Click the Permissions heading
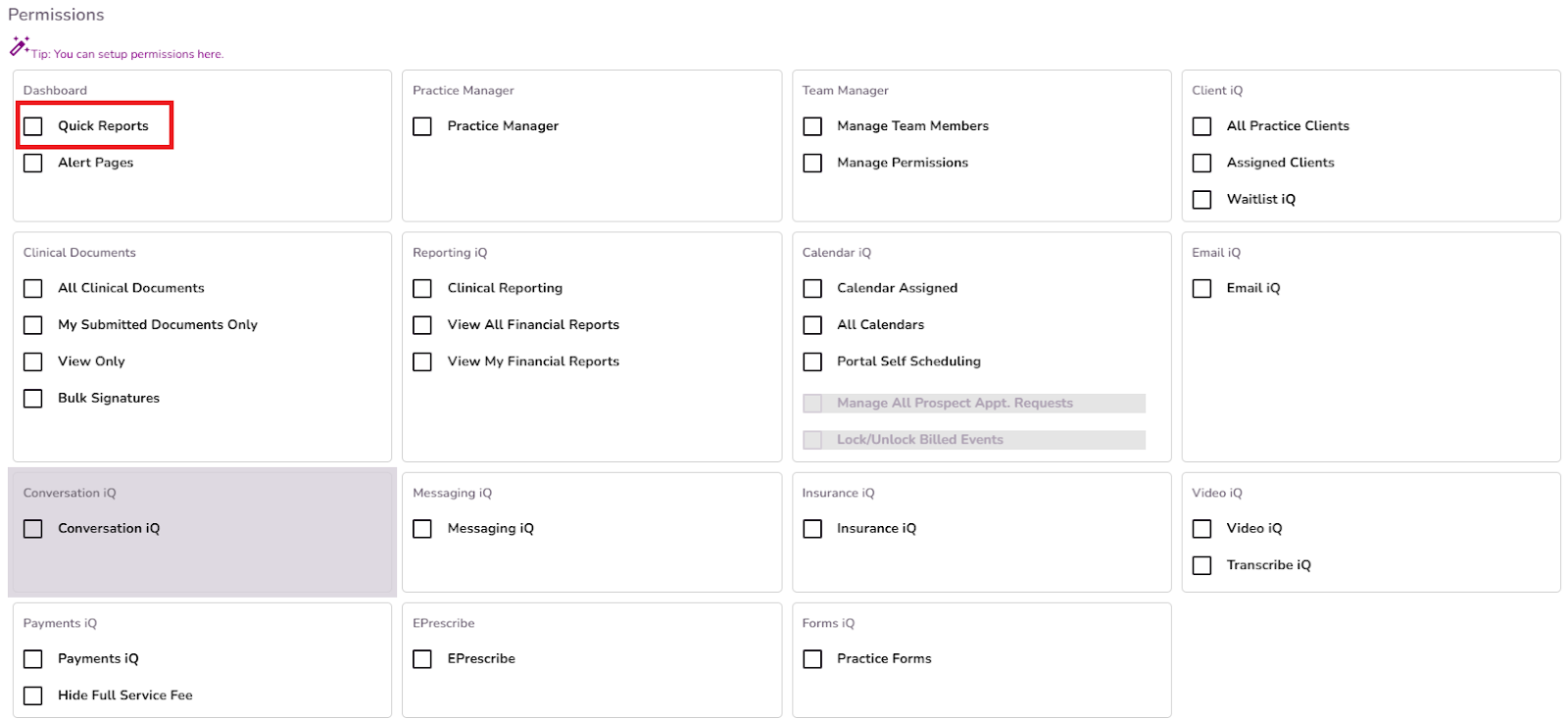Screen dimensions: 1568x719 [x=56, y=15]
